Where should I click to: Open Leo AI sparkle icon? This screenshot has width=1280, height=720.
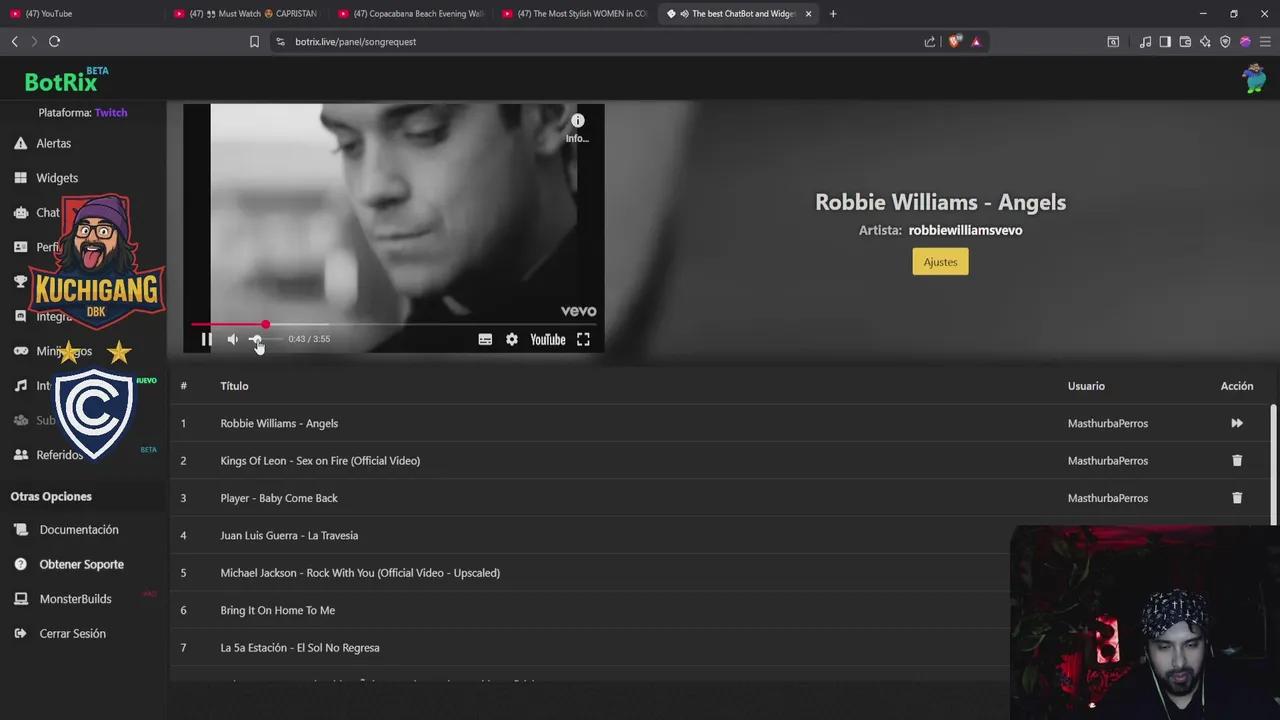[1205, 42]
